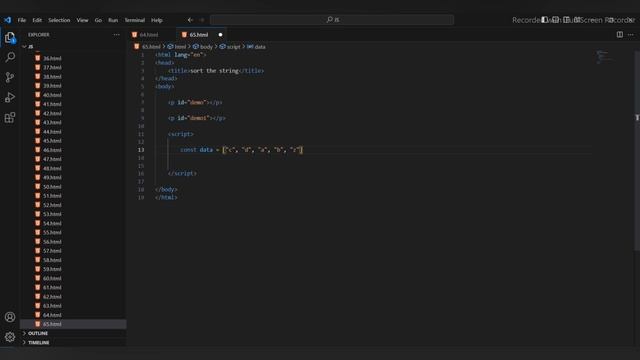Image resolution: width=640 pixels, height=360 pixels.
Task: Open 50.html in the file tree
Action: point(52,187)
